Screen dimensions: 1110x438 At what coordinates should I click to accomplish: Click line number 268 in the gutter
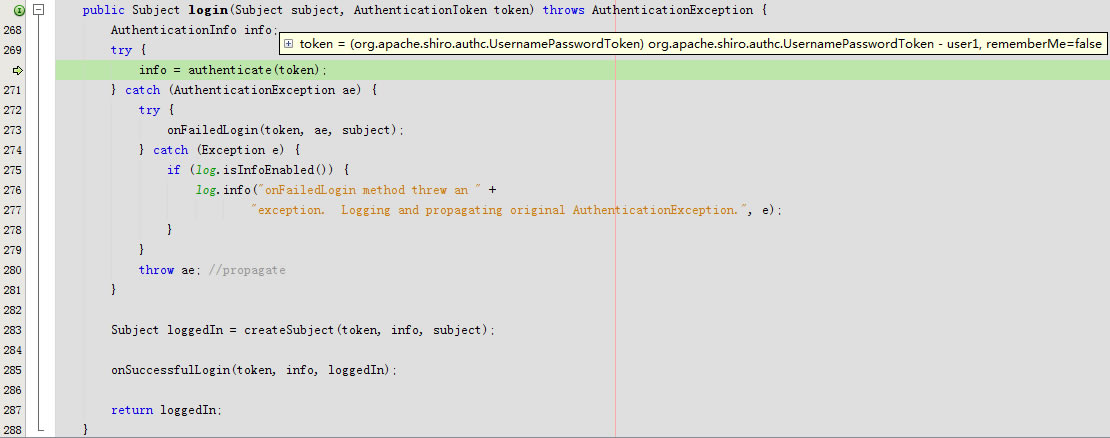pos(13,30)
